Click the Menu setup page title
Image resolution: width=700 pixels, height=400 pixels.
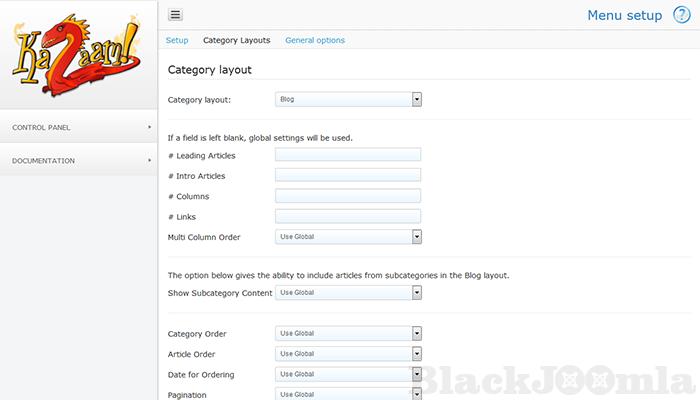(624, 15)
